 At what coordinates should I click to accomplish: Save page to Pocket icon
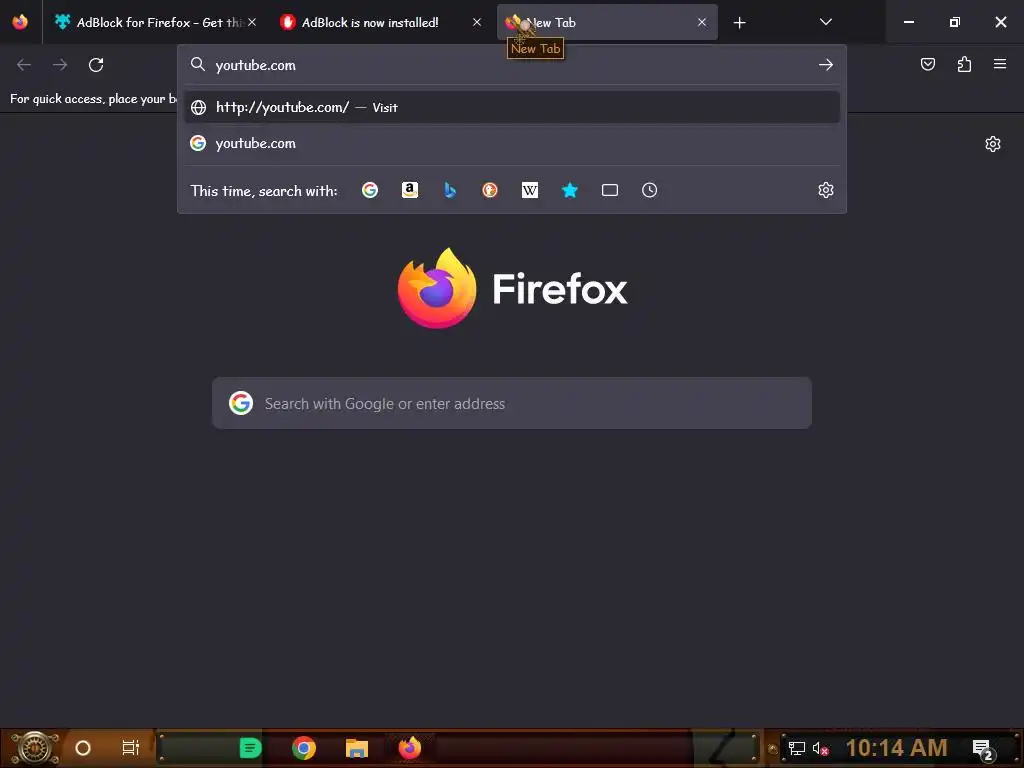(927, 64)
